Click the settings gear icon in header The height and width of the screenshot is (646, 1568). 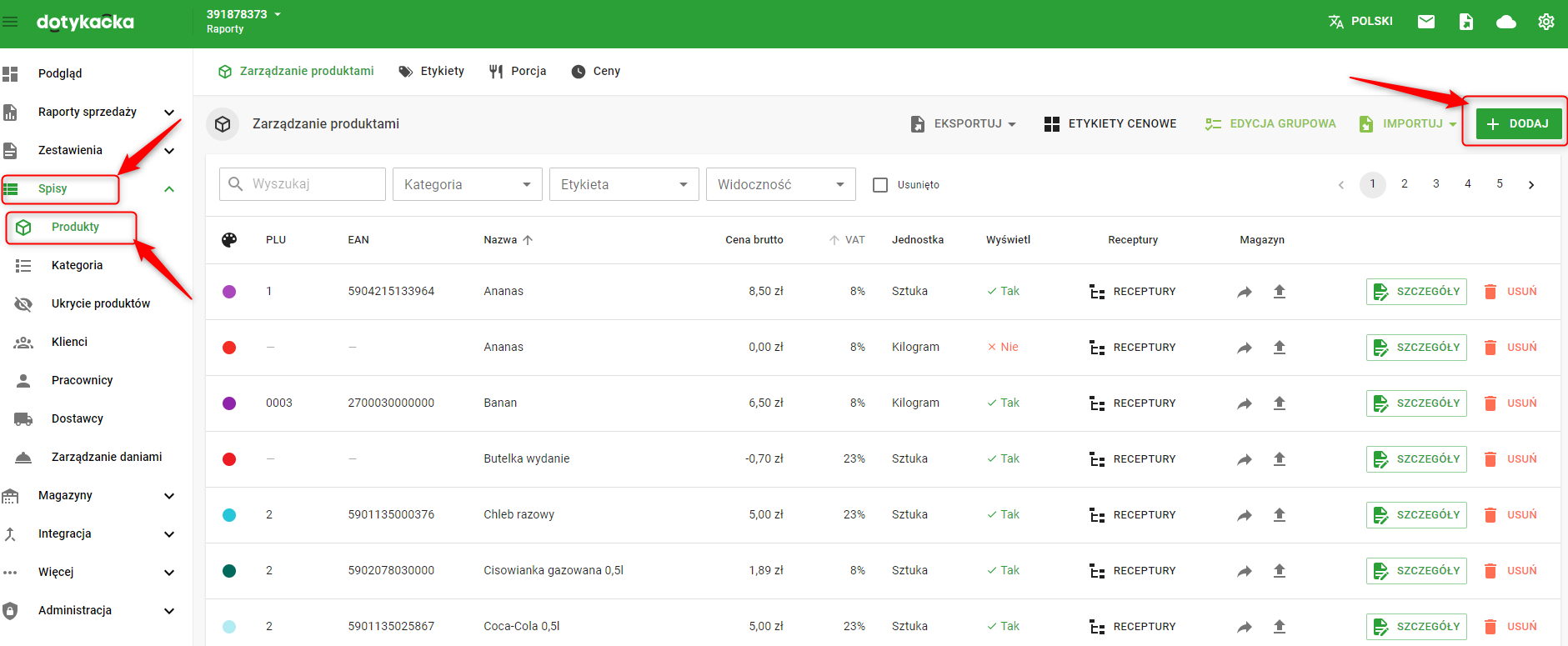pyautogui.click(x=1545, y=22)
